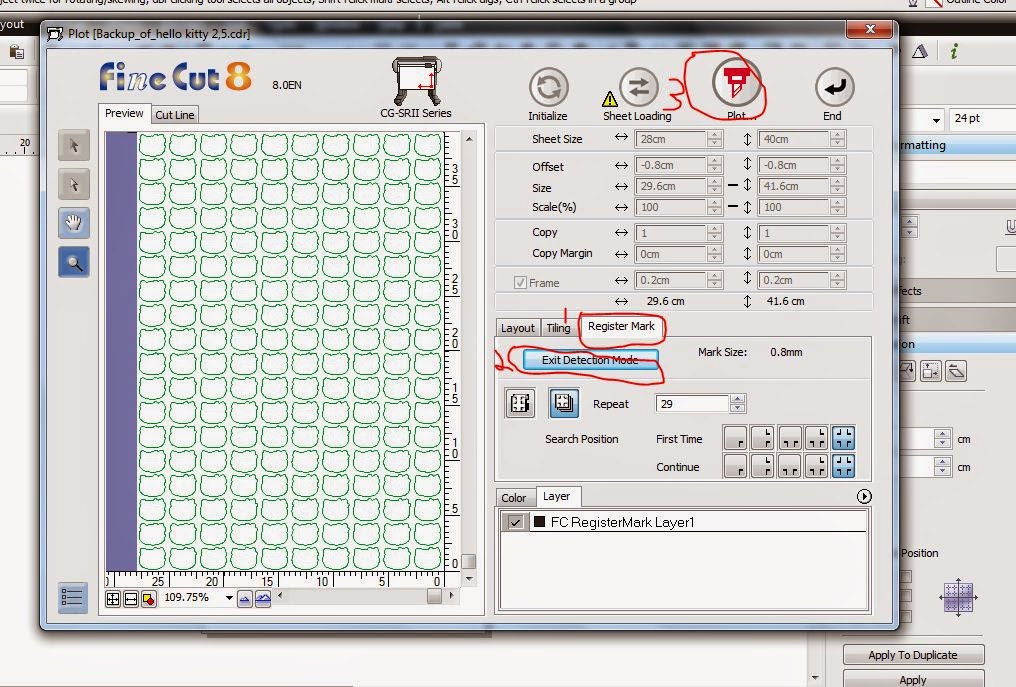Screen dimensions: 1016x687
Task: Click the Plot cutter icon
Action: [x=737, y=84]
